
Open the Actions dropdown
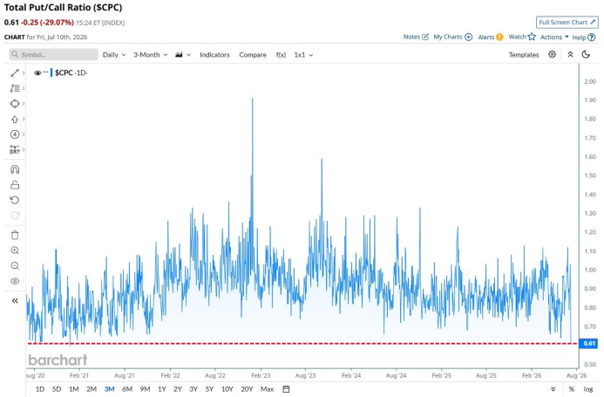pyautogui.click(x=554, y=37)
